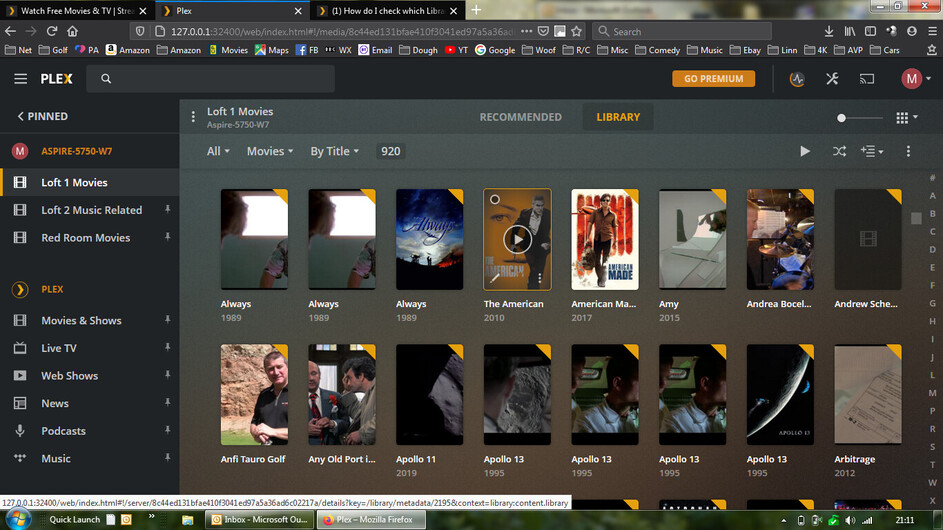Open the PLEX source in sidebar
Image resolution: width=943 pixels, height=530 pixels.
52,289
